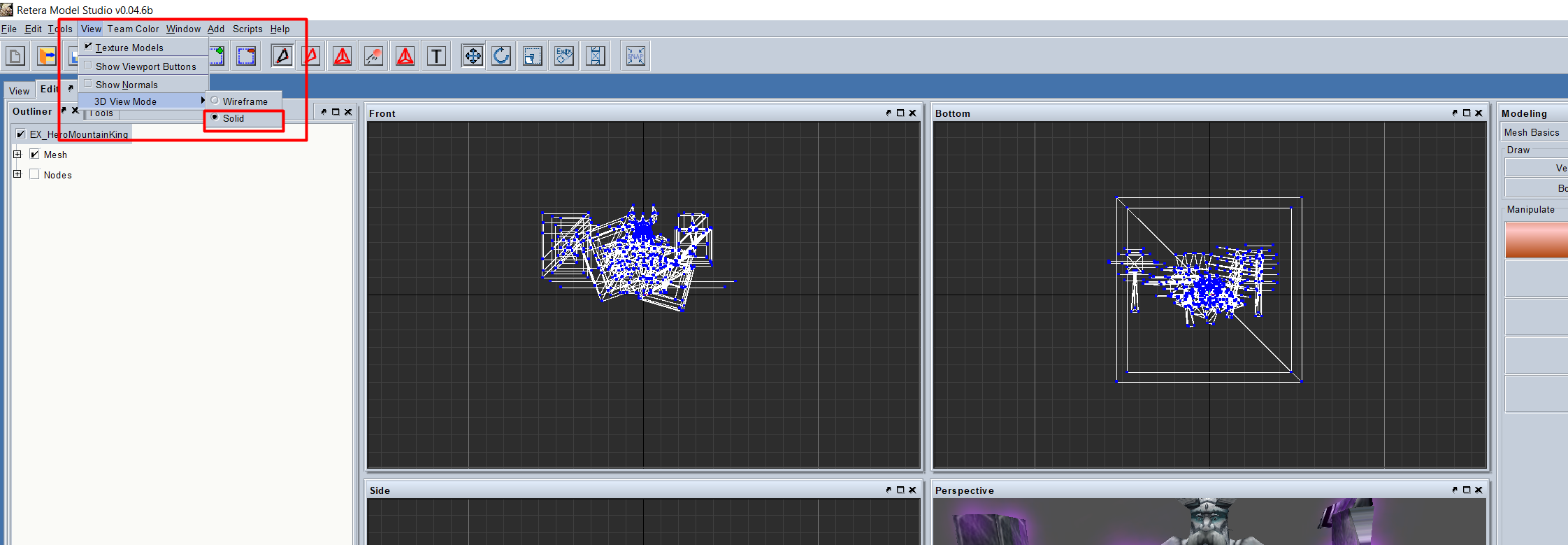The width and height of the screenshot is (1568, 545).
Task: Choose the Wireframe 3D view mode
Action: 243,101
